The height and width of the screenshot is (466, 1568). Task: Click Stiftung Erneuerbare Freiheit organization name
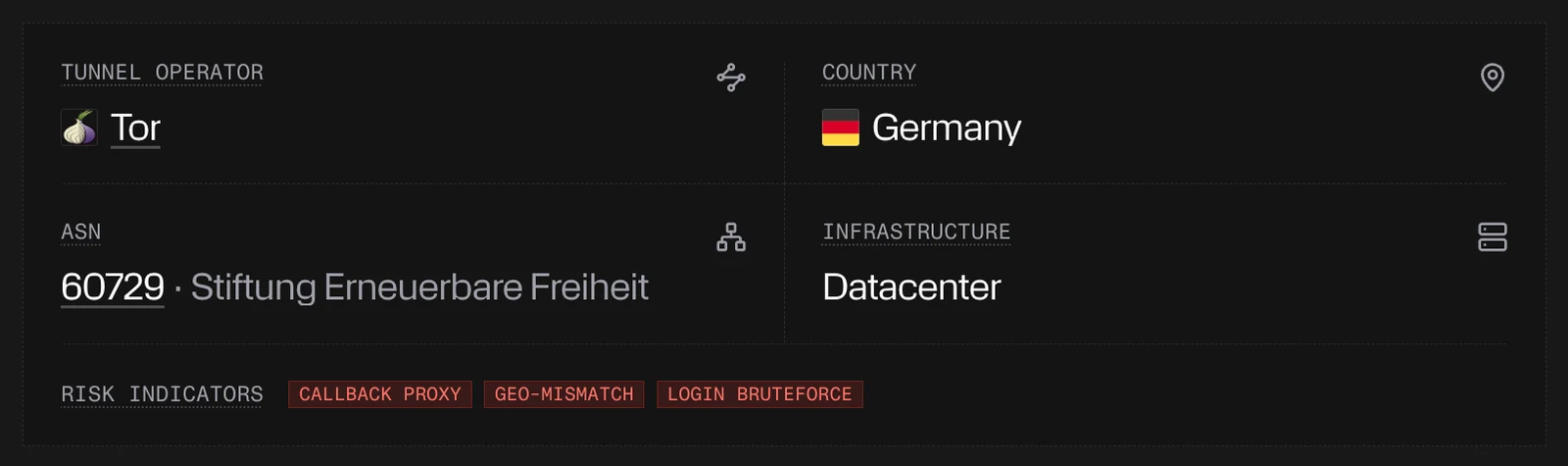[x=419, y=287]
